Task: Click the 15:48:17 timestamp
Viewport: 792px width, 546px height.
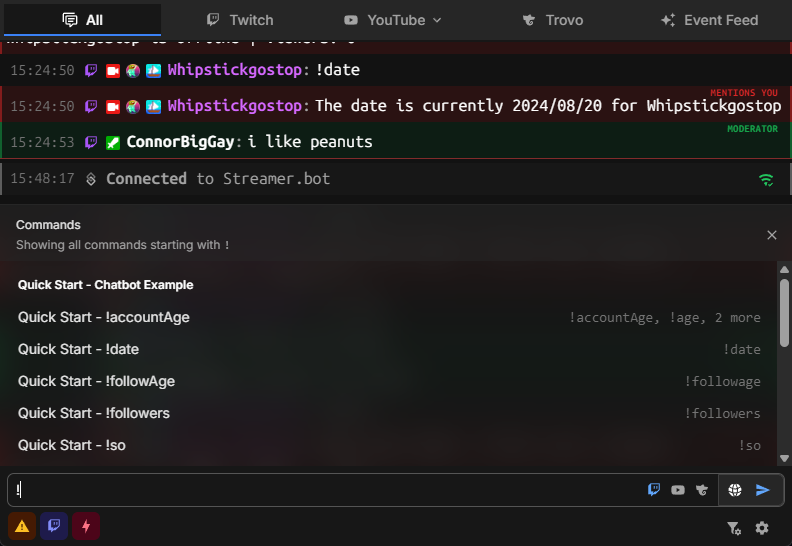Action: [x=42, y=179]
